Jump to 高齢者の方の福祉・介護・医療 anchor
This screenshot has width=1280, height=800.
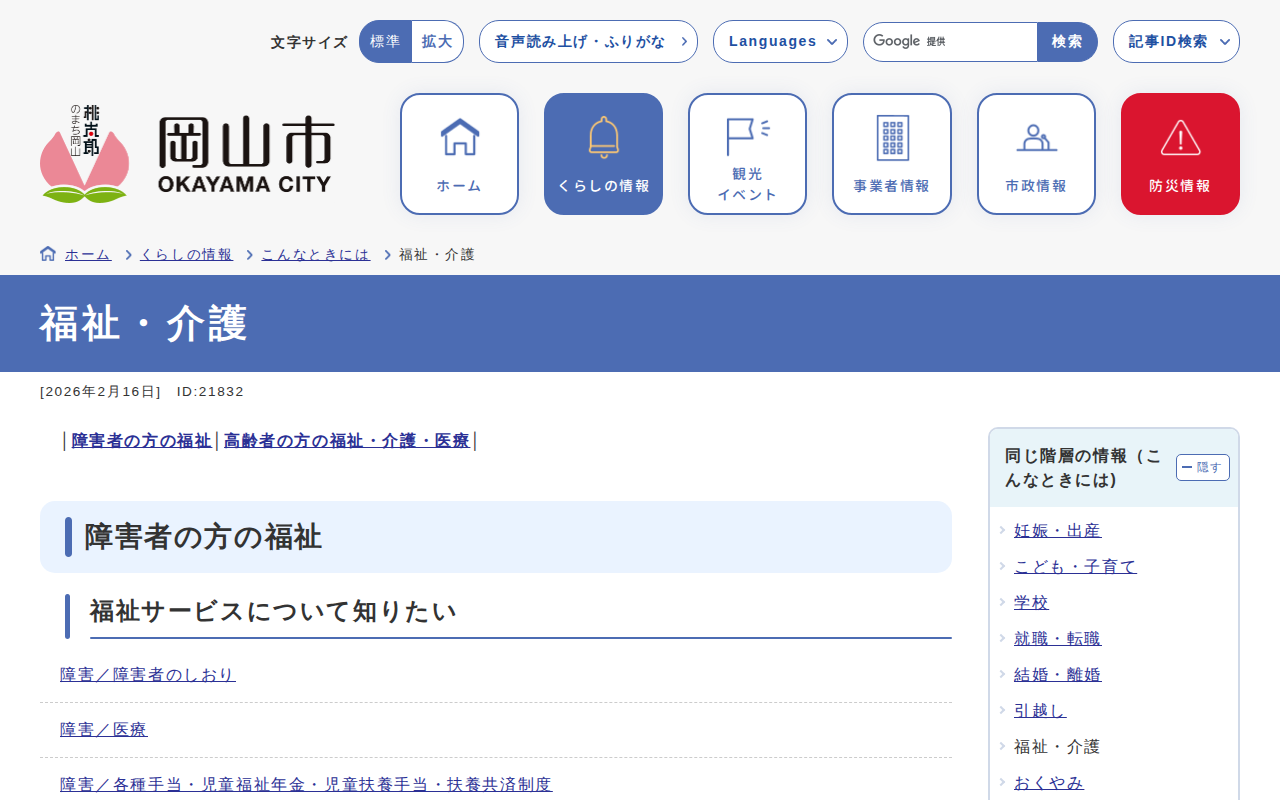346,441
